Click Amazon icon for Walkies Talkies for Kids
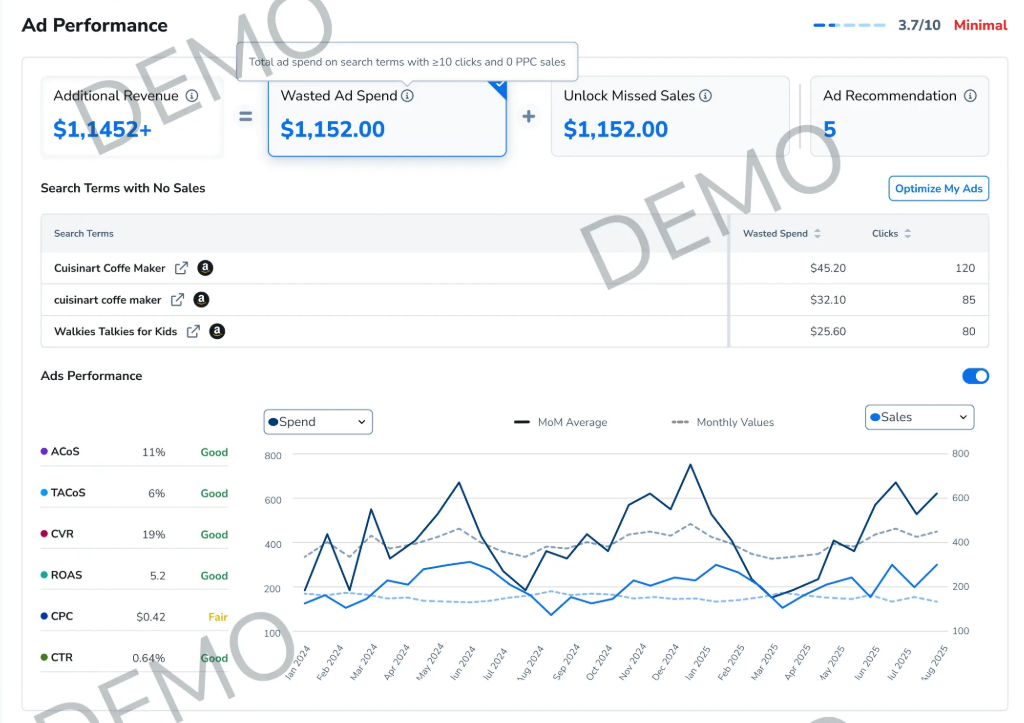The width and height of the screenshot is (1024, 723). click(217, 331)
